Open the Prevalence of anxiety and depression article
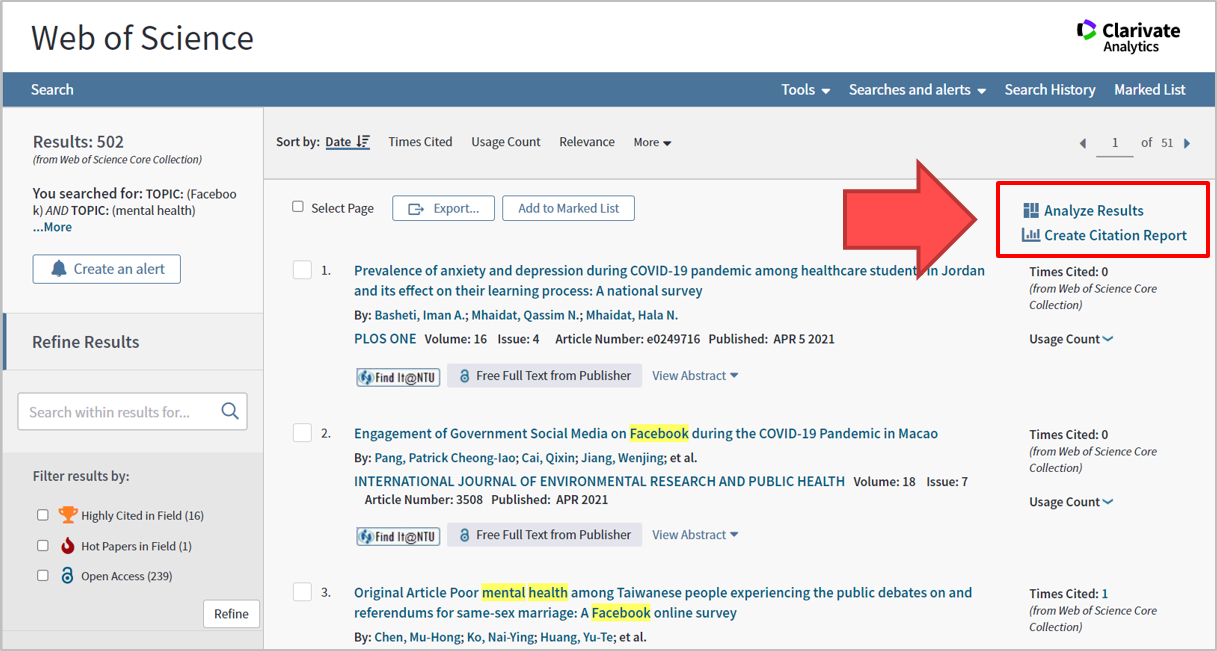 669,281
